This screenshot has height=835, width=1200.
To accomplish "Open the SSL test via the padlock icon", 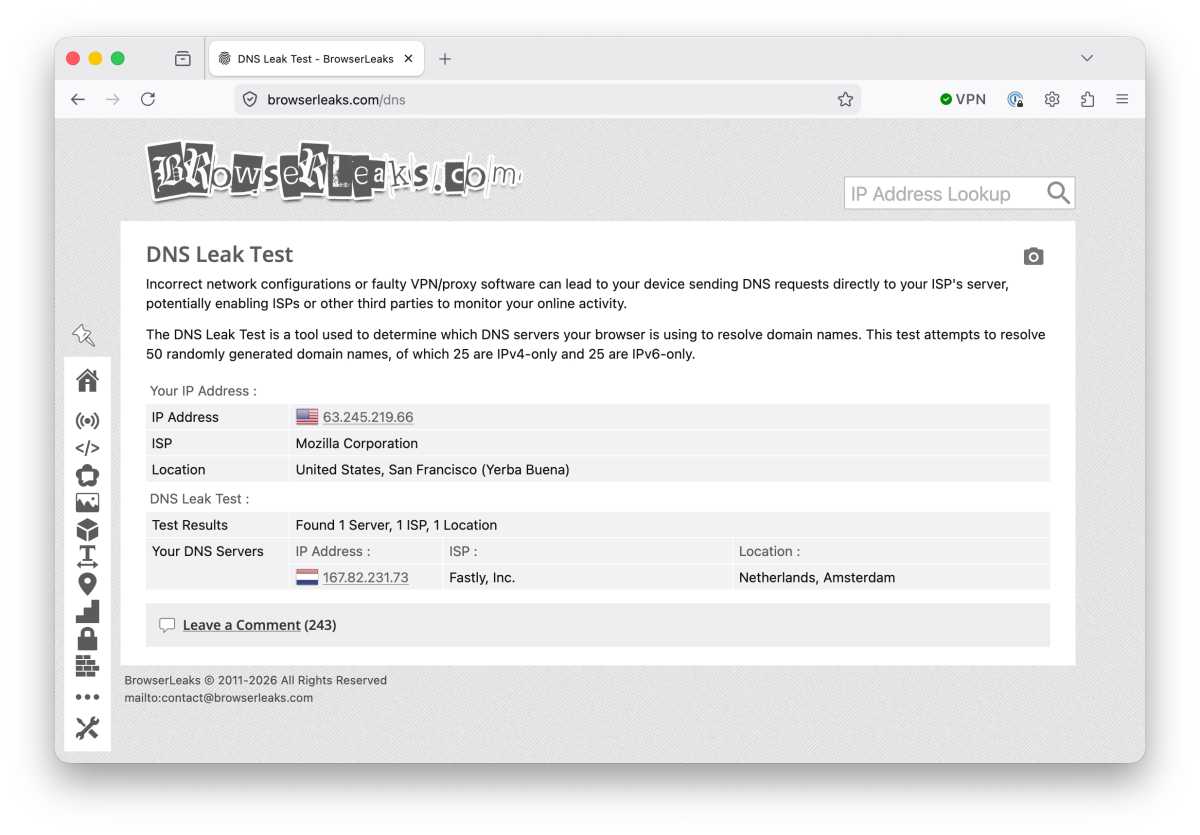I will point(87,637).
